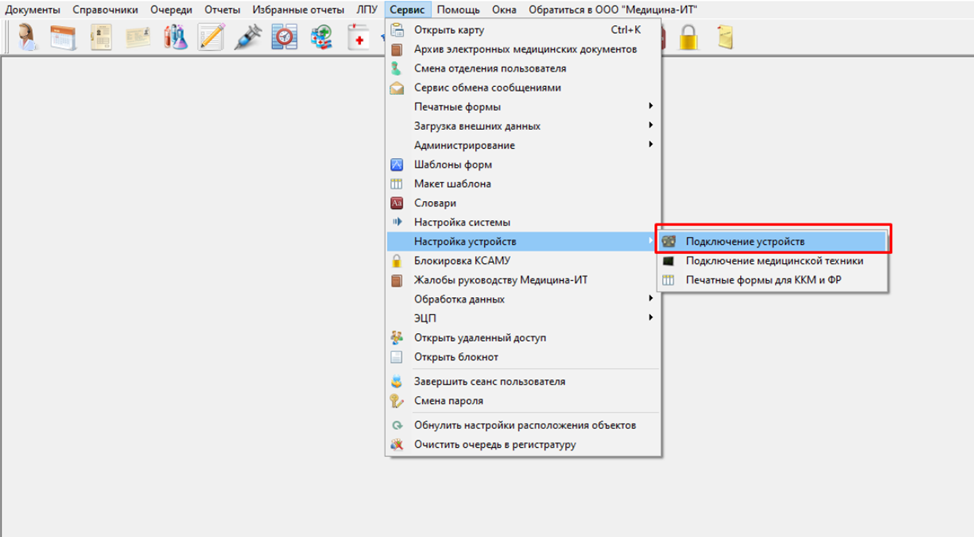Click the medicine boxes toolbar icon

point(322,38)
